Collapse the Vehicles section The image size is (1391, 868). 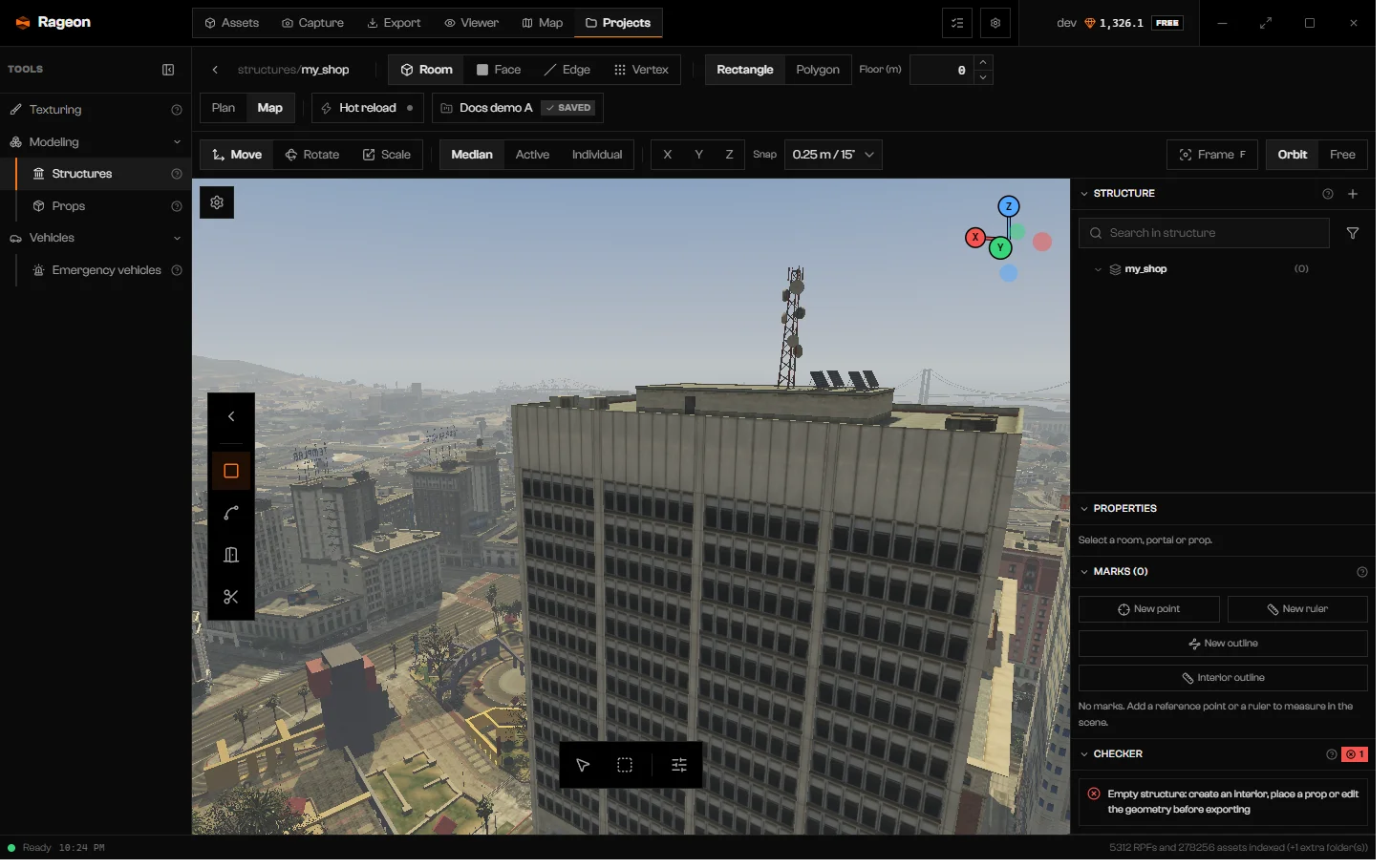(x=179, y=241)
